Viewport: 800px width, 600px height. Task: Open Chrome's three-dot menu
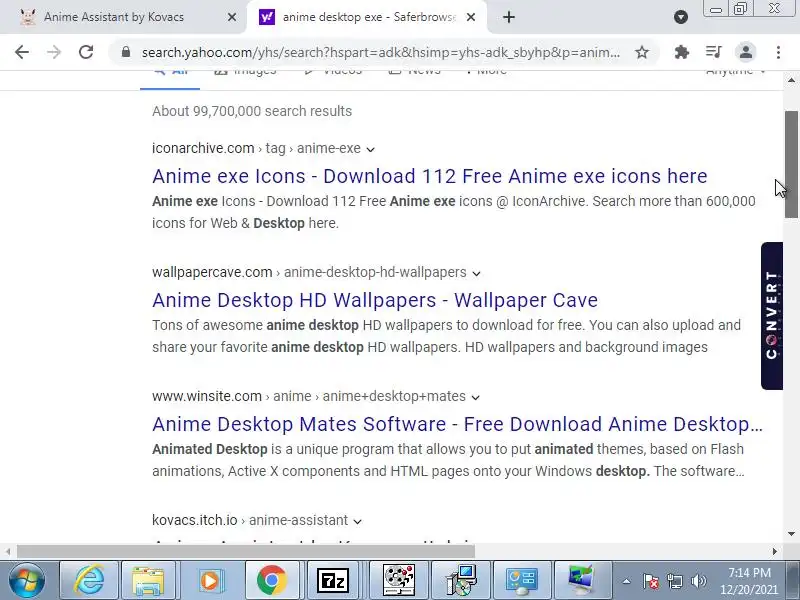click(778, 52)
